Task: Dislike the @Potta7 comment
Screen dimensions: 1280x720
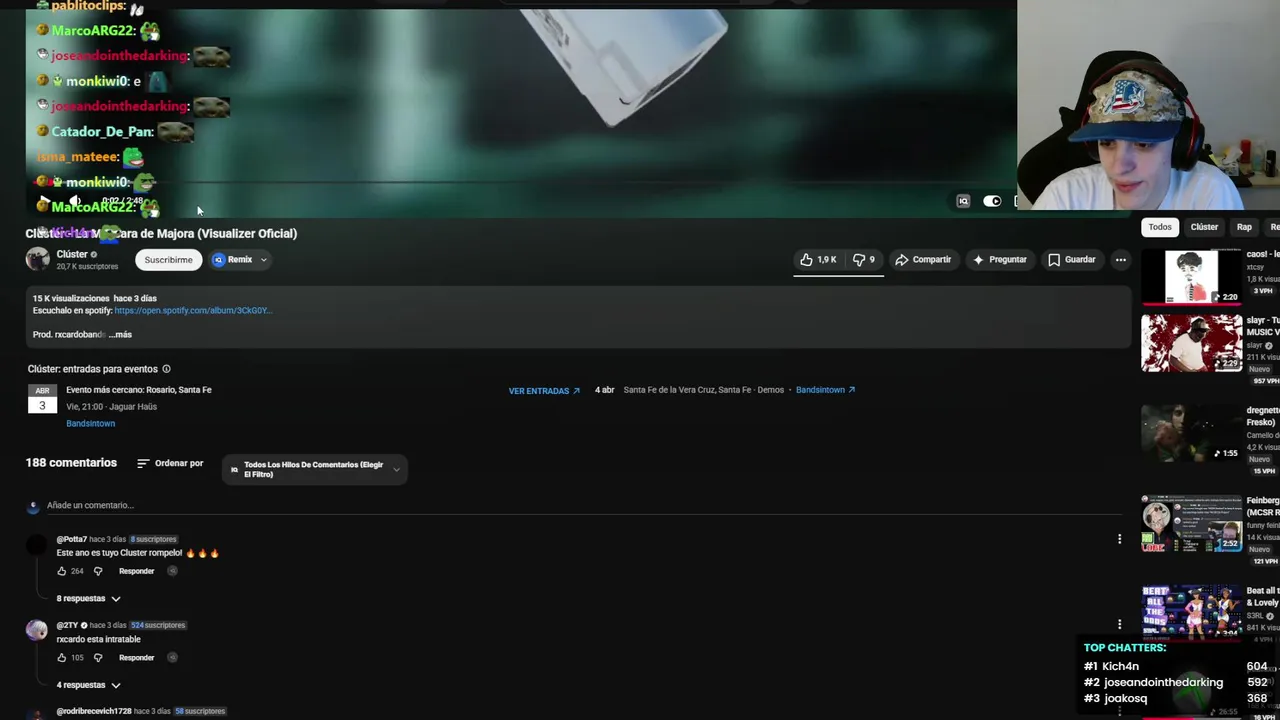Action: (x=98, y=572)
